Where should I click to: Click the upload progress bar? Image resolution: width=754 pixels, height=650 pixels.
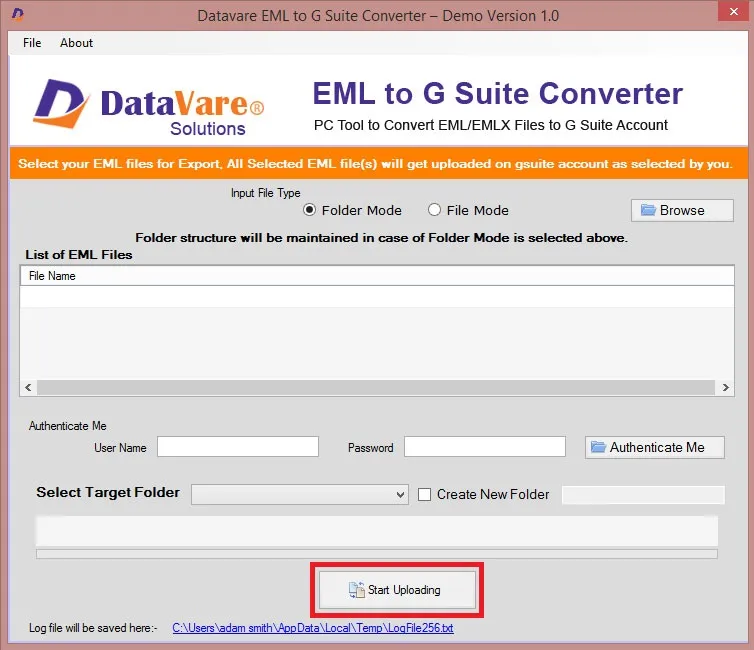pos(377,554)
